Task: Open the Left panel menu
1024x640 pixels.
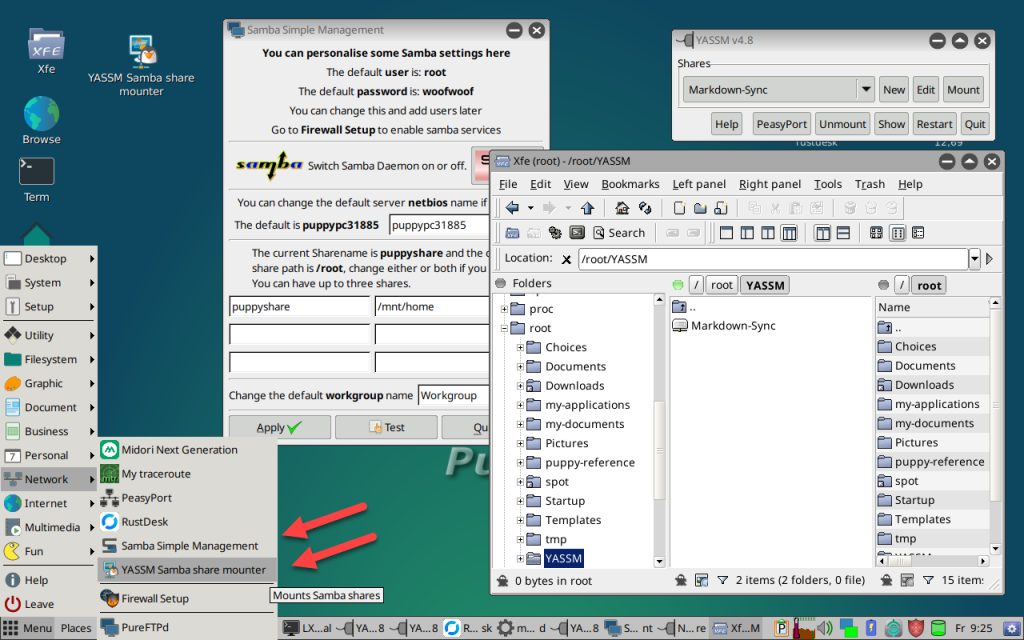Action: [699, 184]
